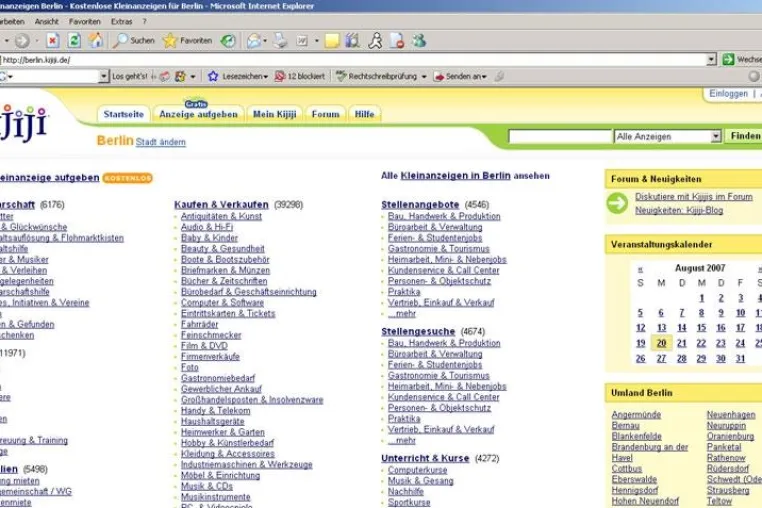Click the AIM running man icon
The width and height of the screenshot is (762, 508).
375,41
